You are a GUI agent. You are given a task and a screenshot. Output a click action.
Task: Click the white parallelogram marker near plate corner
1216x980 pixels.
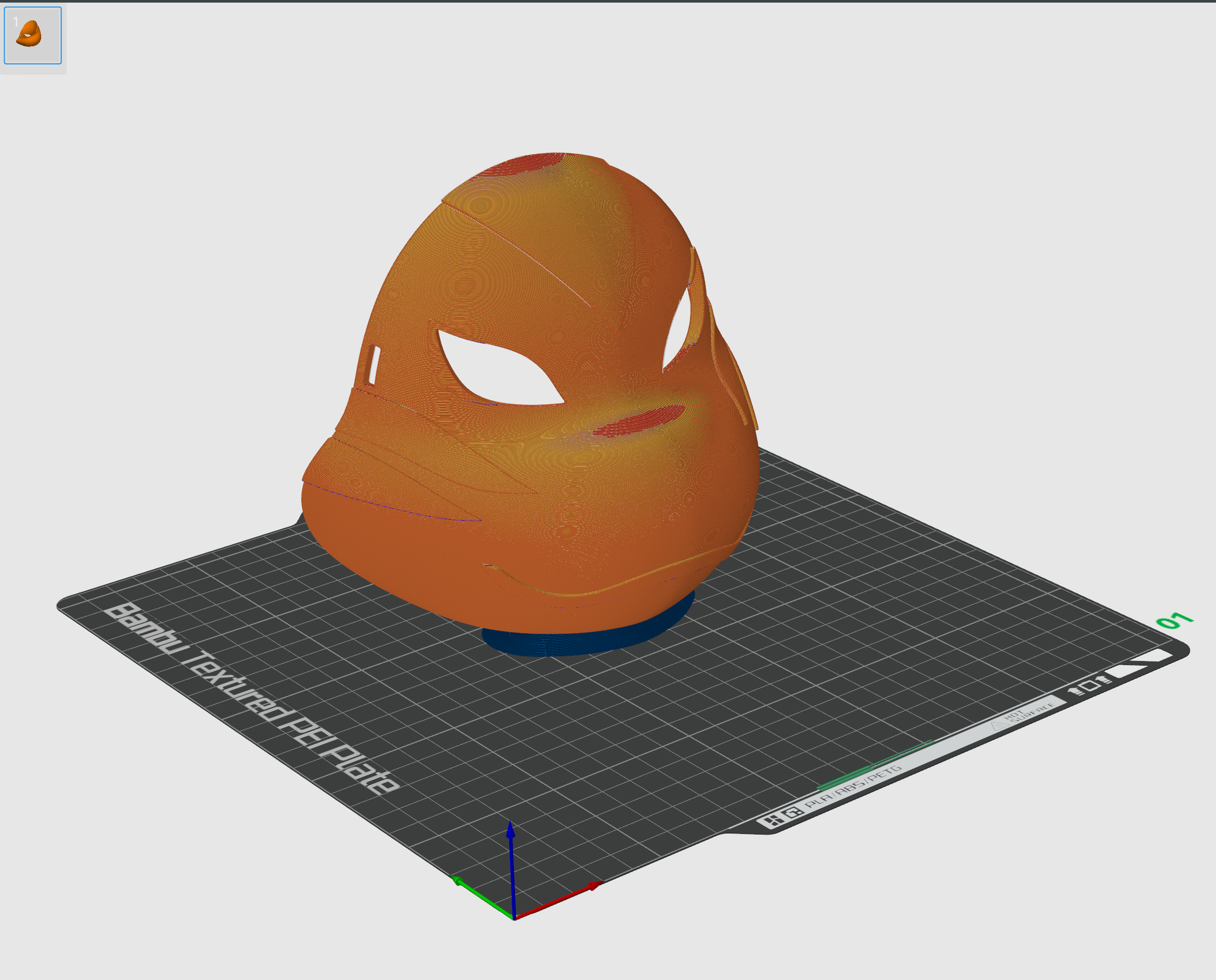(x=1125, y=671)
